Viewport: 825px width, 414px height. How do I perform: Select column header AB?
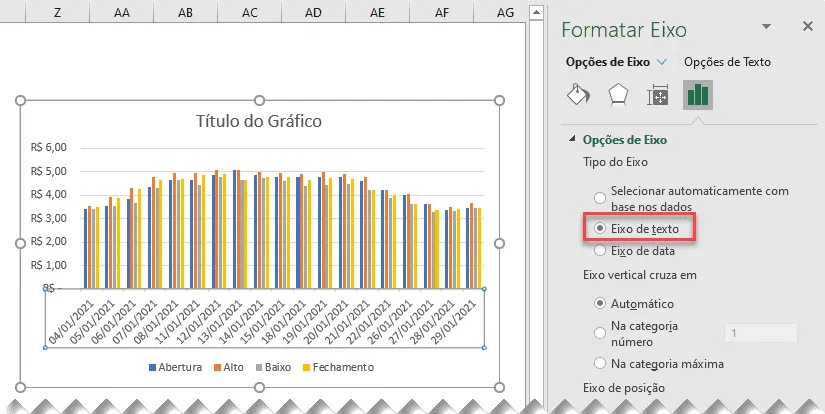click(185, 13)
